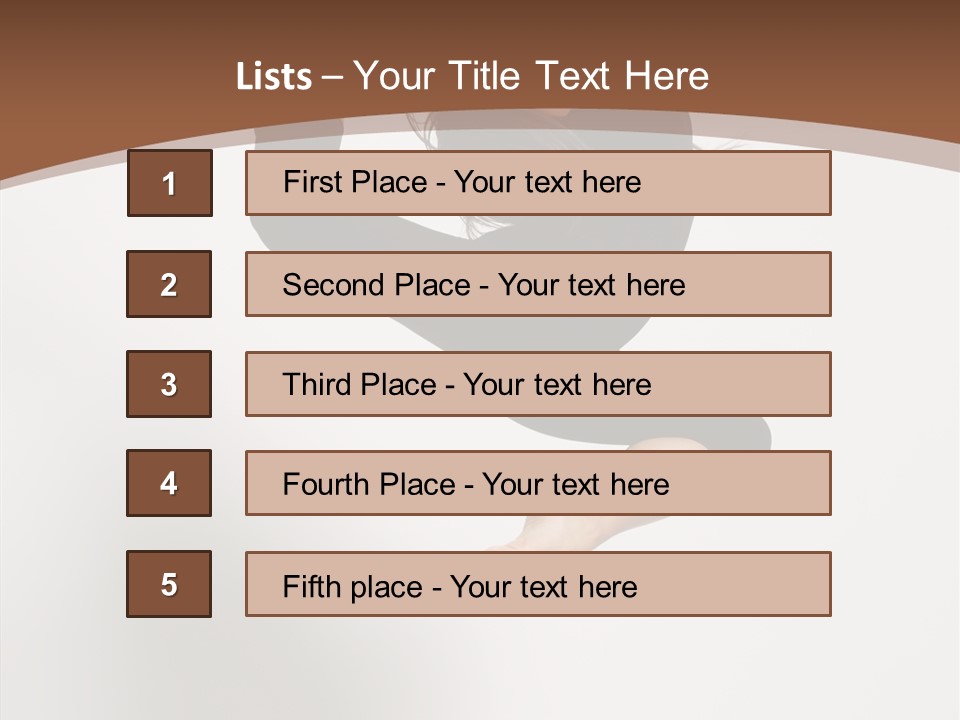Click the "First Place - Your text here" bar
Image resolution: width=960 pixels, height=720 pixels.
pyautogui.click(x=538, y=183)
